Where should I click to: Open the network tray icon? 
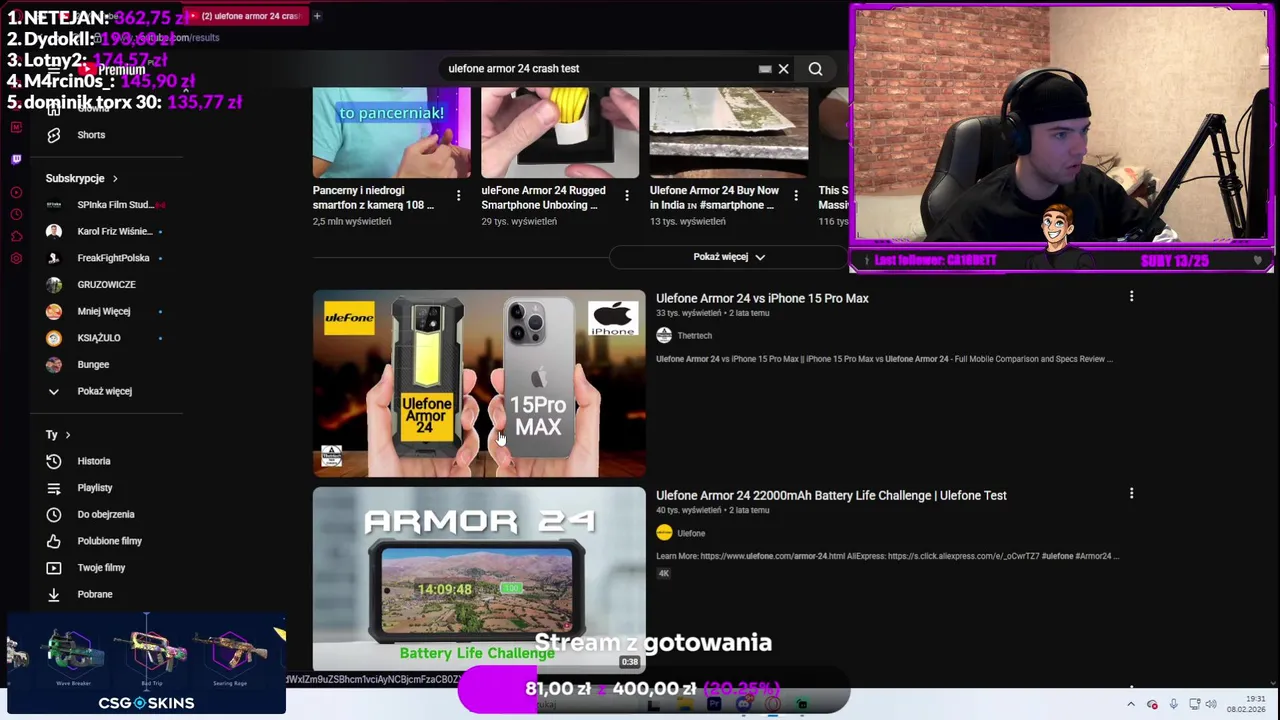pos(1195,704)
